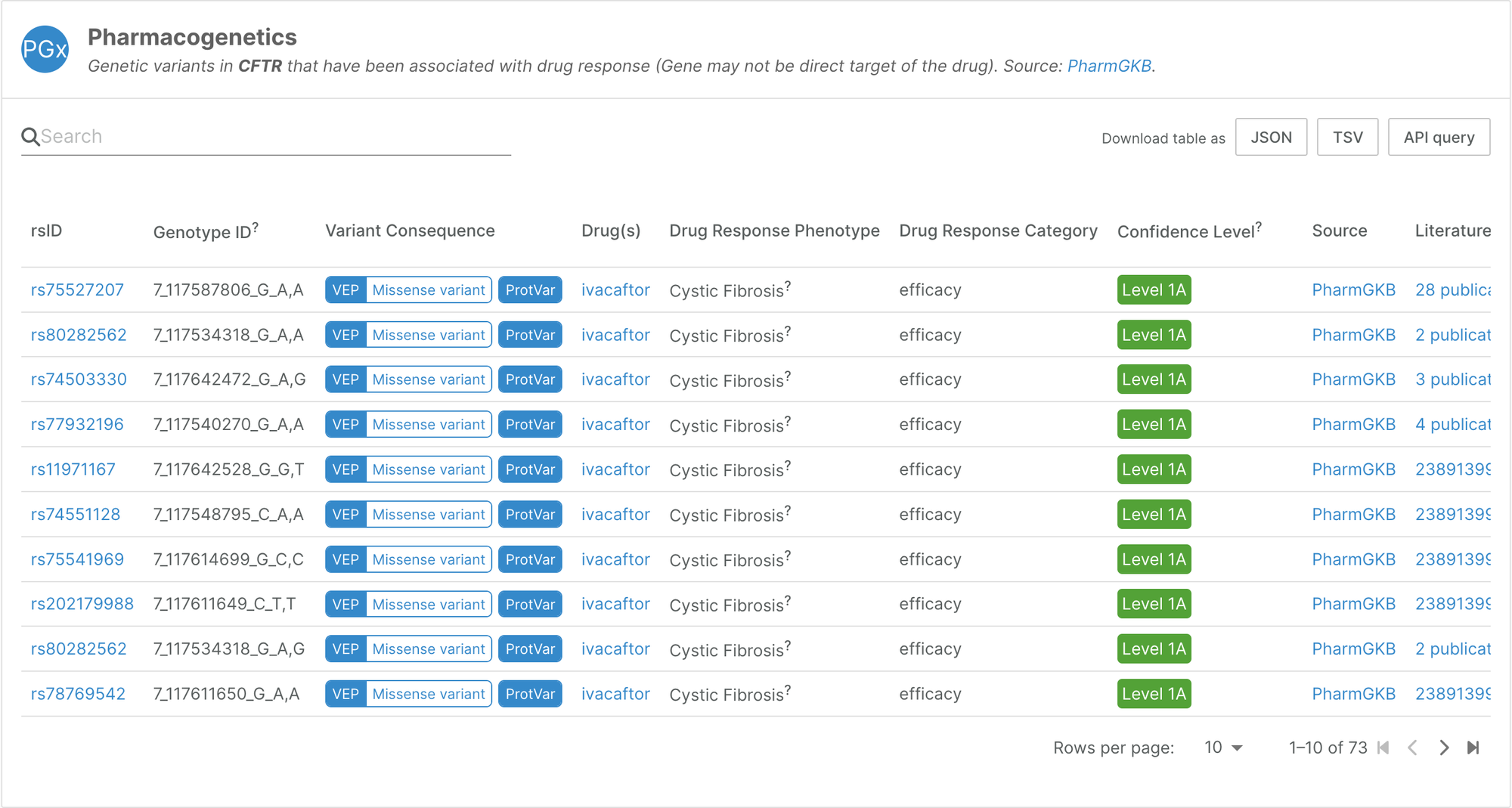The image size is (1512, 808).
Task: Go to the next page of results
Action: pos(1444,748)
